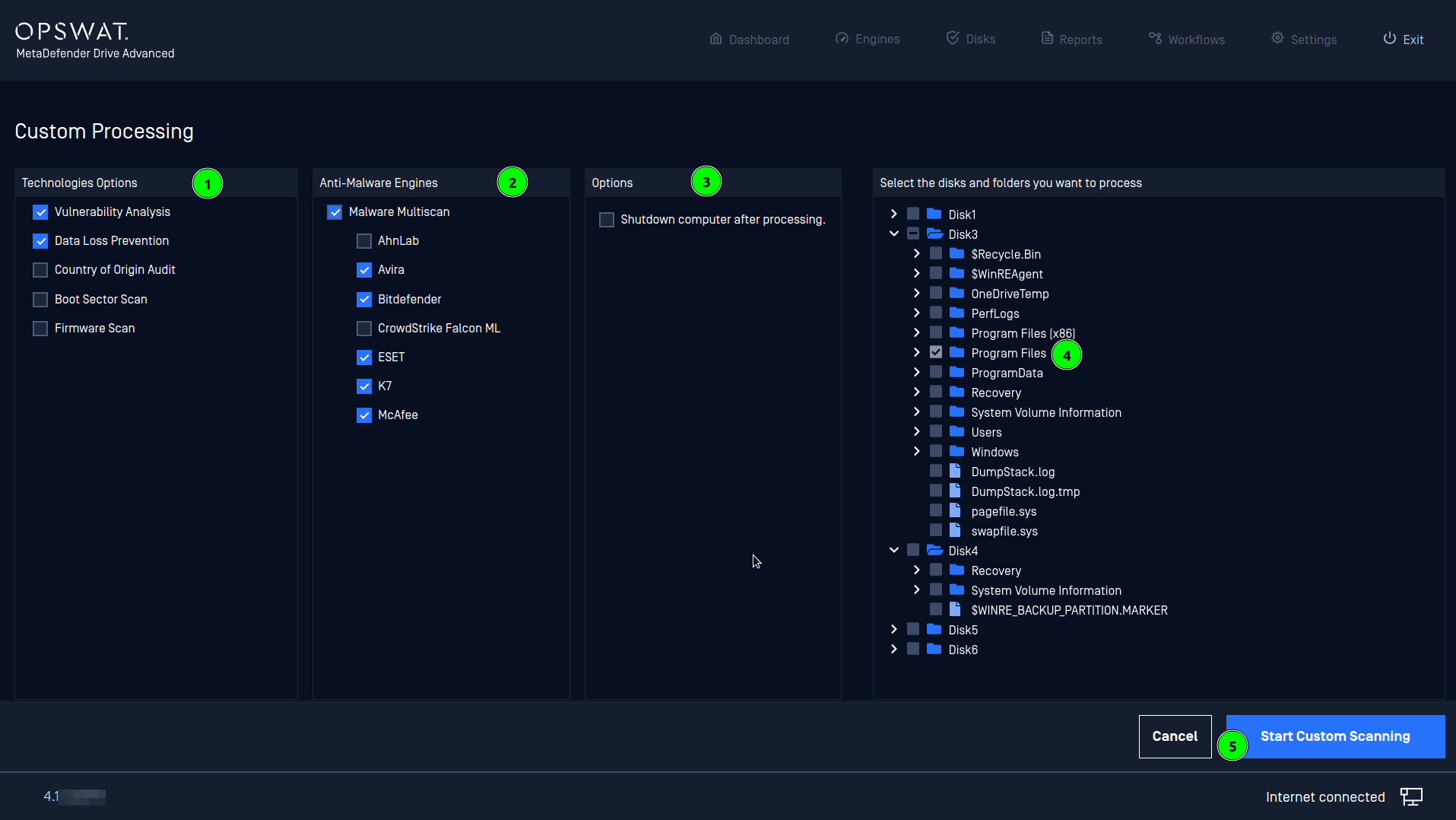Expand the $Recycle.Bin folder
The image size is (1456, 820).
(917, 253)
